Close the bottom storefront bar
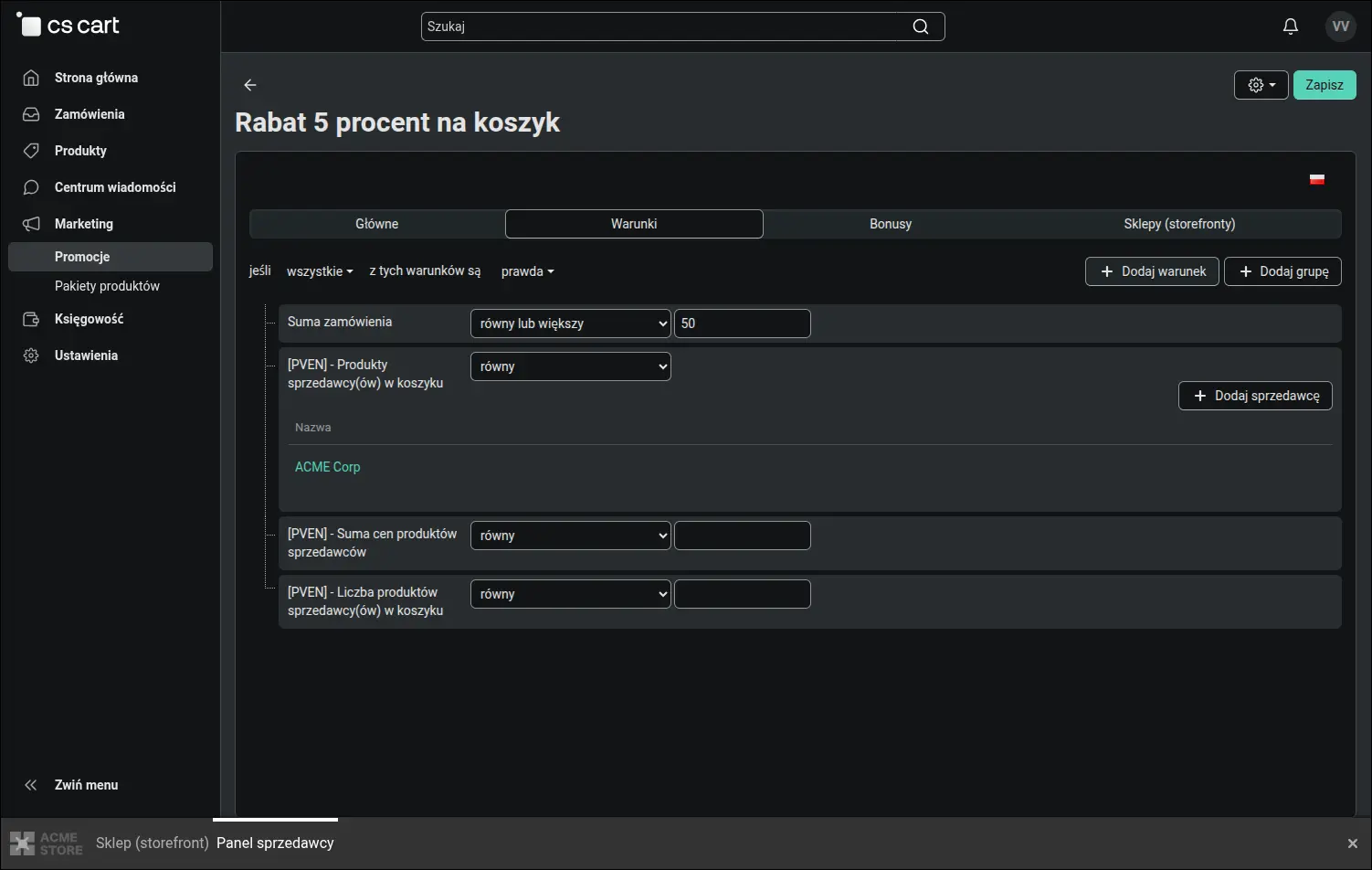The height and width of the screenshot is (870, 1372). [x=1353, y=843]
